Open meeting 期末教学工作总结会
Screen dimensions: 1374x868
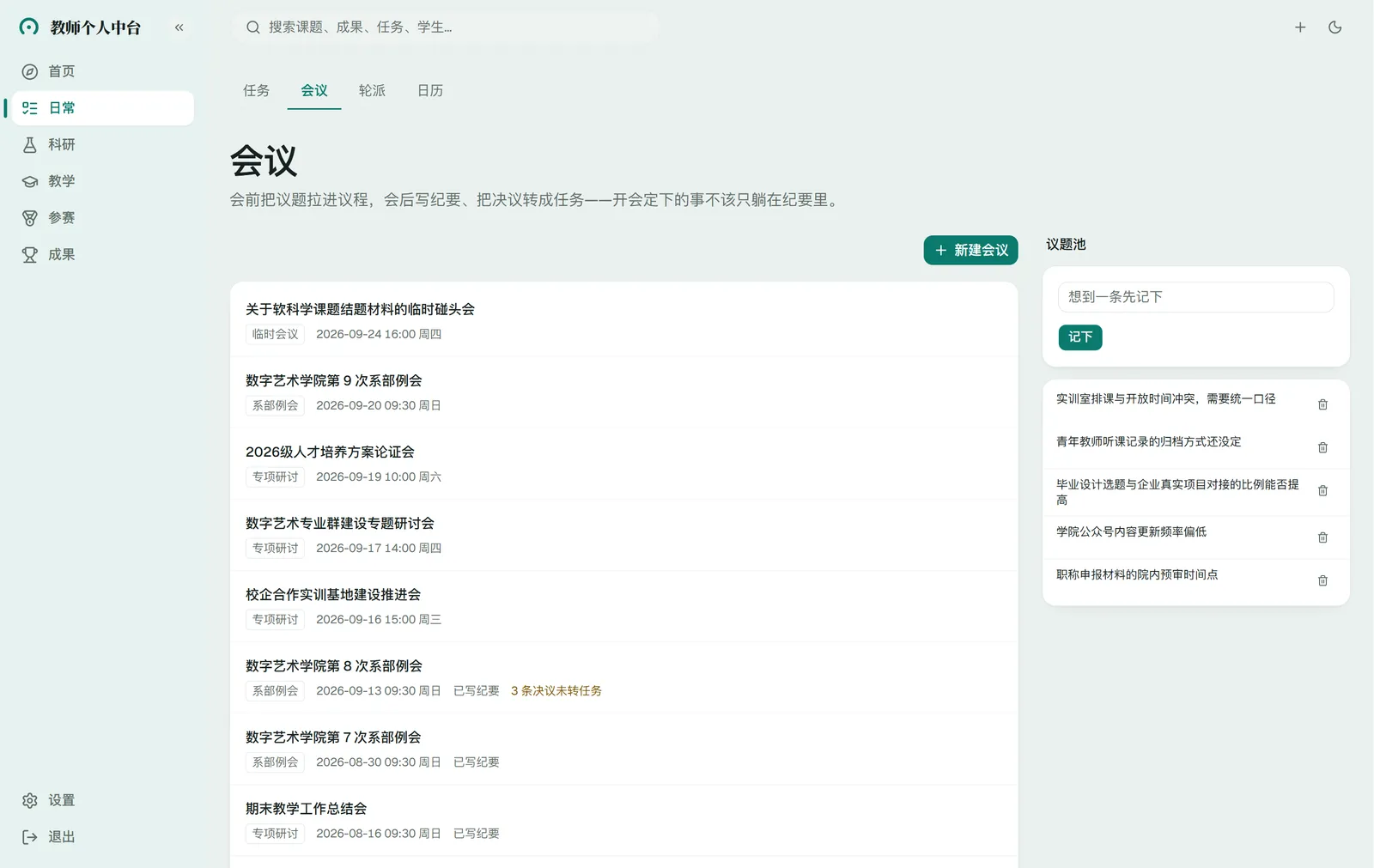[624, 819]
